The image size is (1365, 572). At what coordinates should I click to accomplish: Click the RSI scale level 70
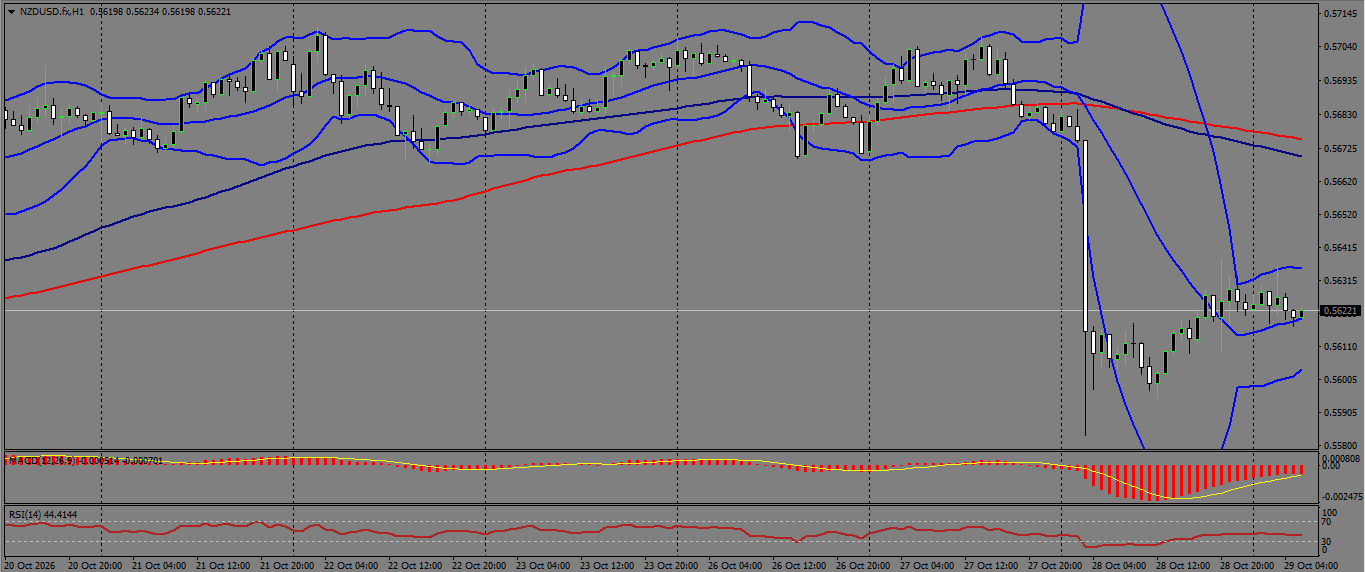[x=1327, y=522]
